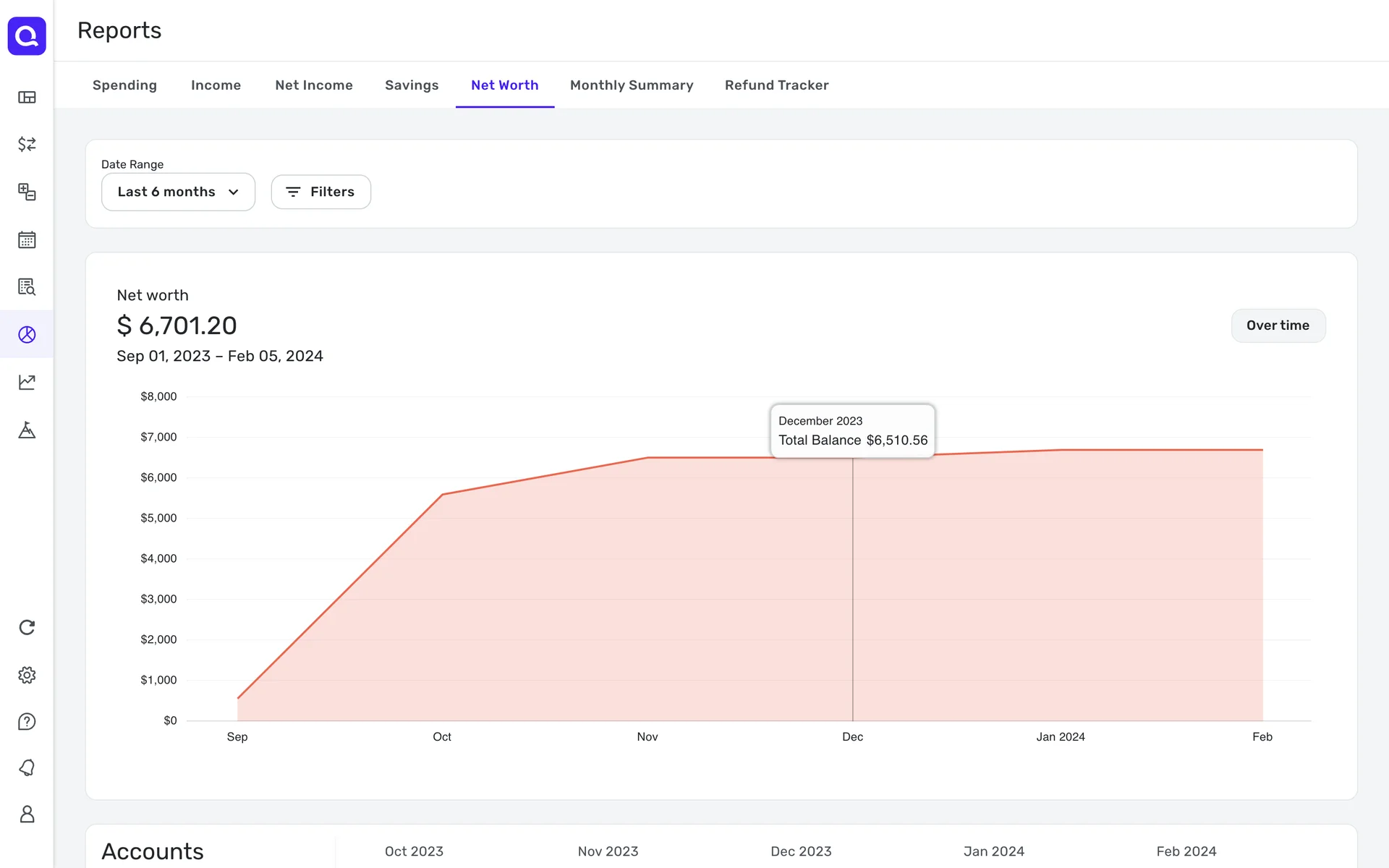The width and height of the screenshot is (1389, 868).
Task: Open the calendar bills icon in sidebar
Action: click(x=27, y=239)
